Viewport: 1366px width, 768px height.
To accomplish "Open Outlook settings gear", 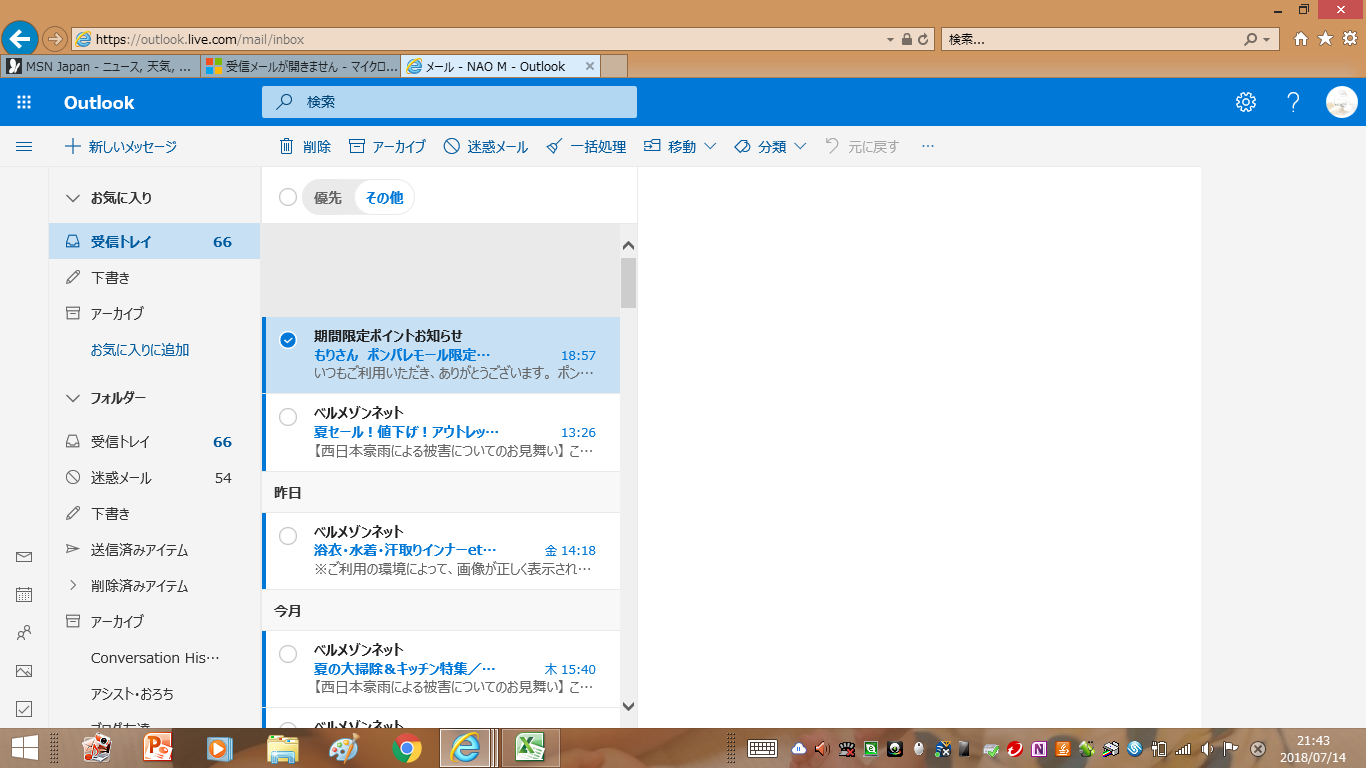I will 1245,102.
